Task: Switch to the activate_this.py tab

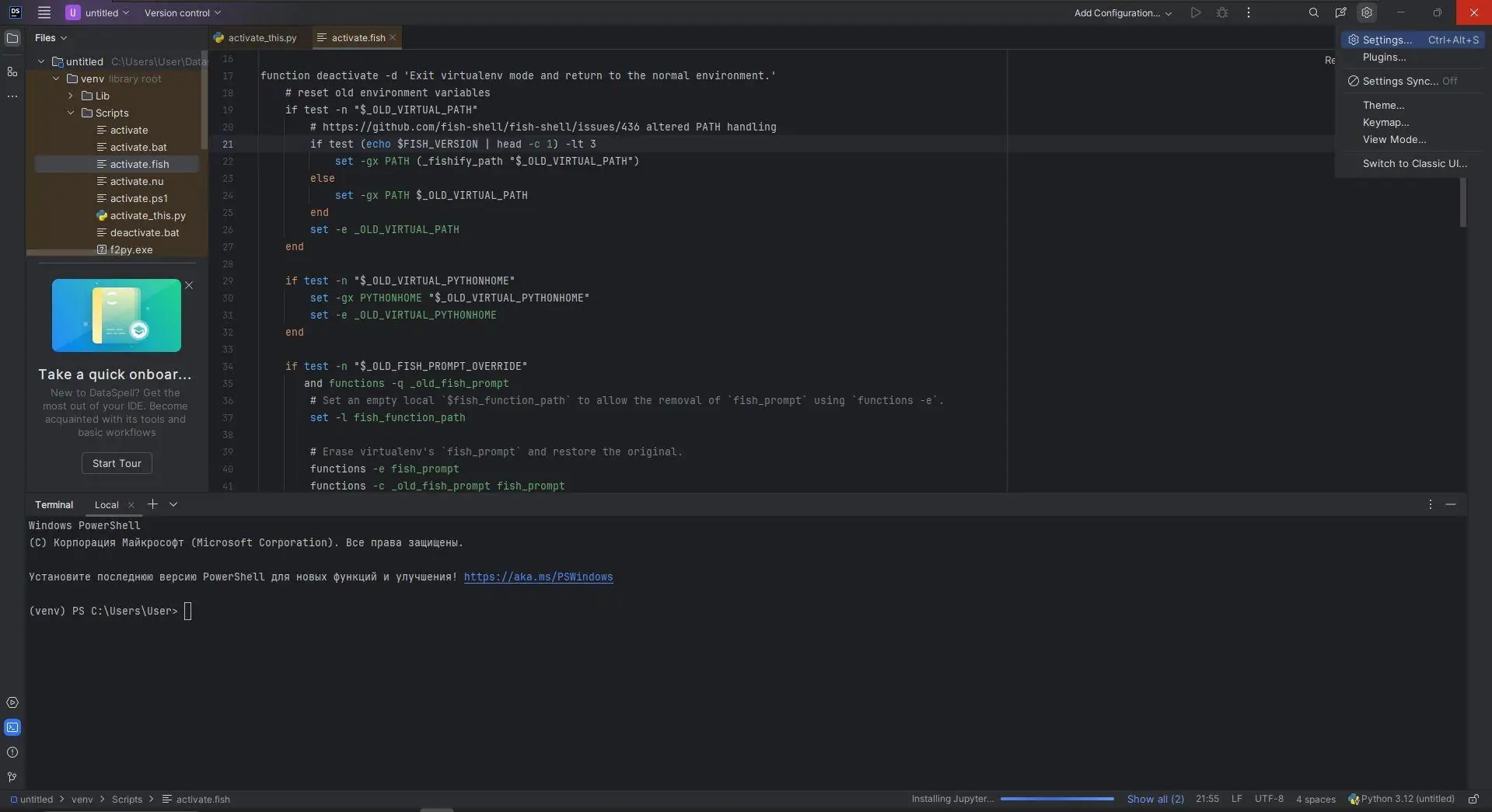Action: 261,37
